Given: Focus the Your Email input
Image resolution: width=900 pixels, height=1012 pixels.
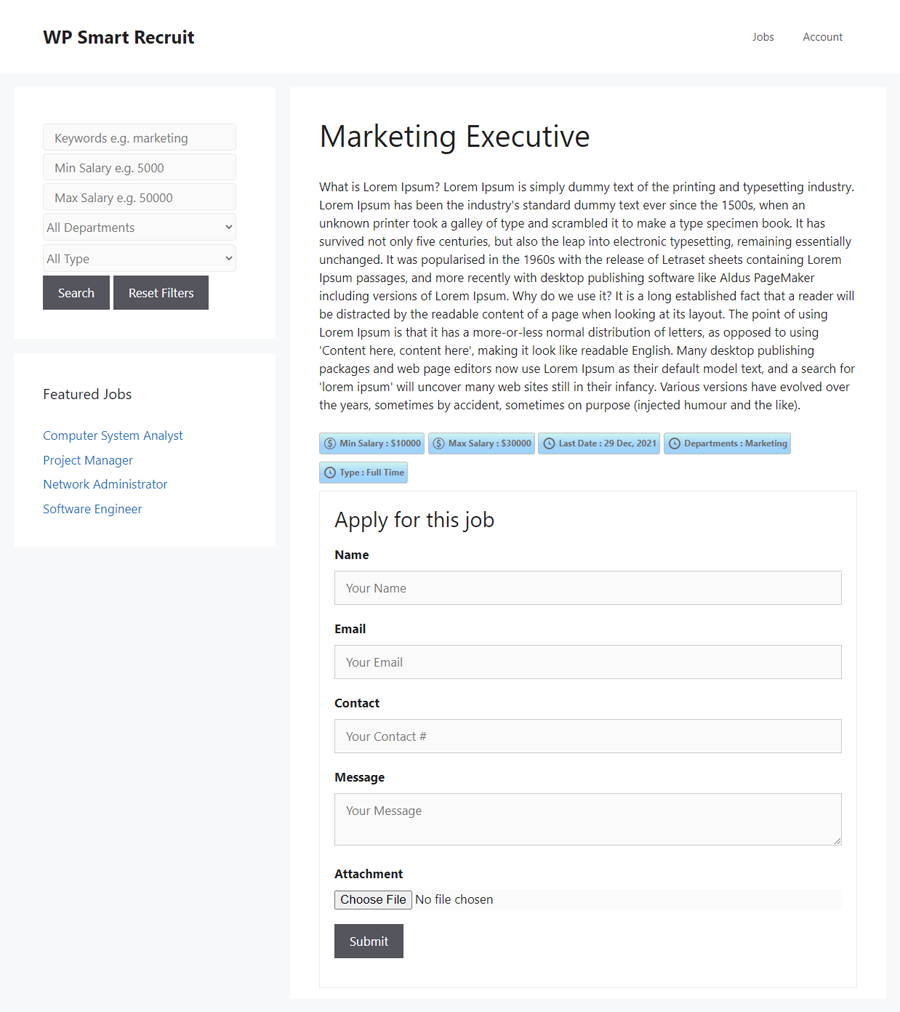Looking at the screenshot, I should [x=587, y=662].
